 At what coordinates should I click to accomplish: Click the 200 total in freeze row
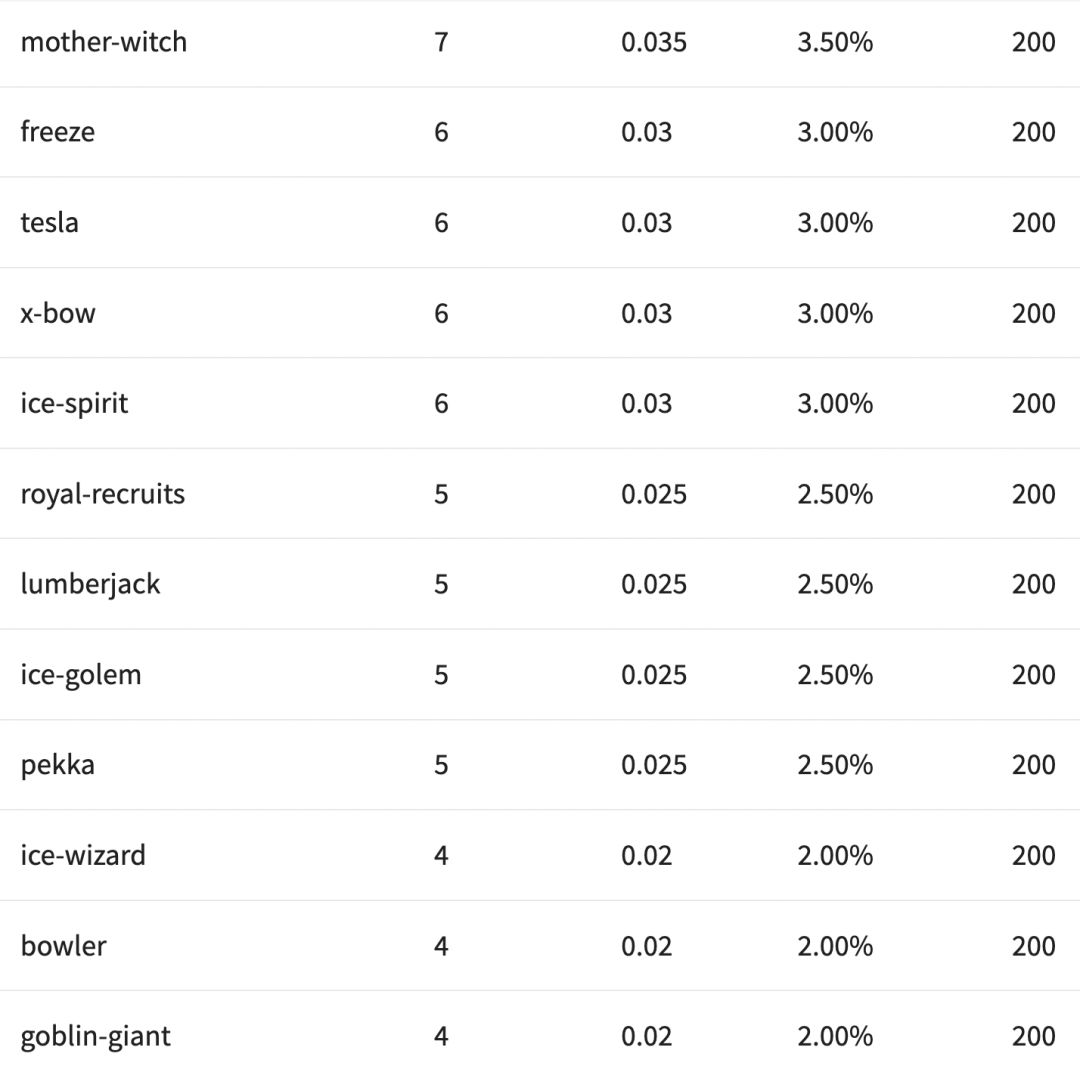[1033, 132]
